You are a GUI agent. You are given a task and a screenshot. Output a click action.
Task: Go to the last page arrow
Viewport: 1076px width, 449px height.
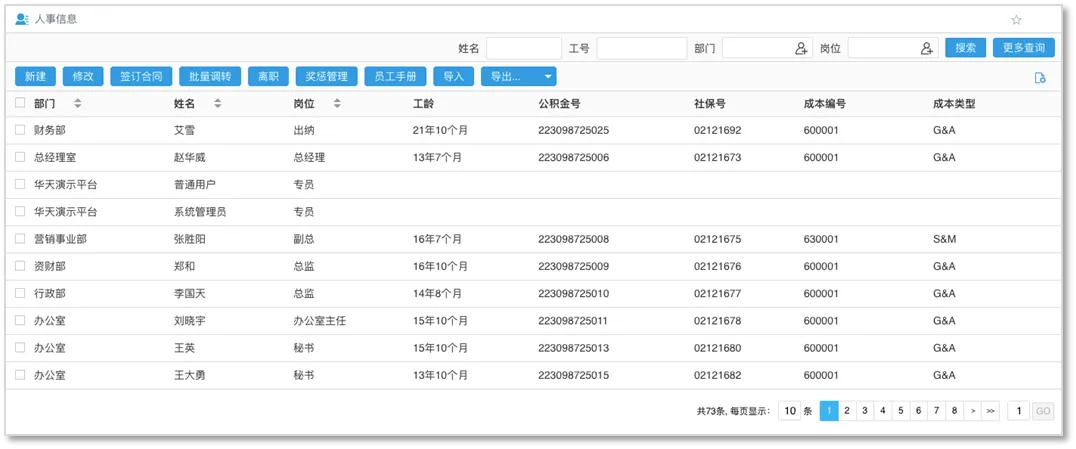(x=990, y=411)
